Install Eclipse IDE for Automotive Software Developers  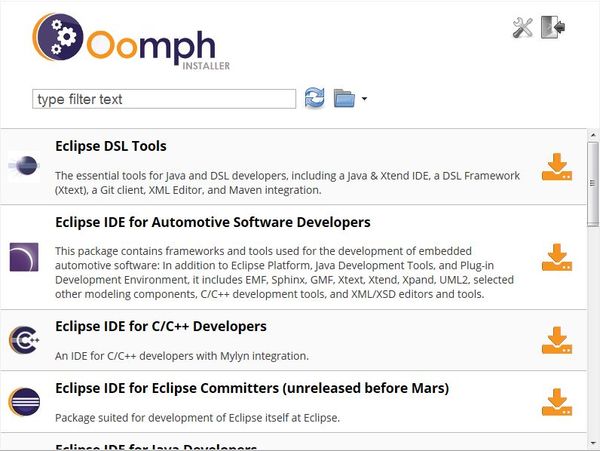(x=557, y=257)
